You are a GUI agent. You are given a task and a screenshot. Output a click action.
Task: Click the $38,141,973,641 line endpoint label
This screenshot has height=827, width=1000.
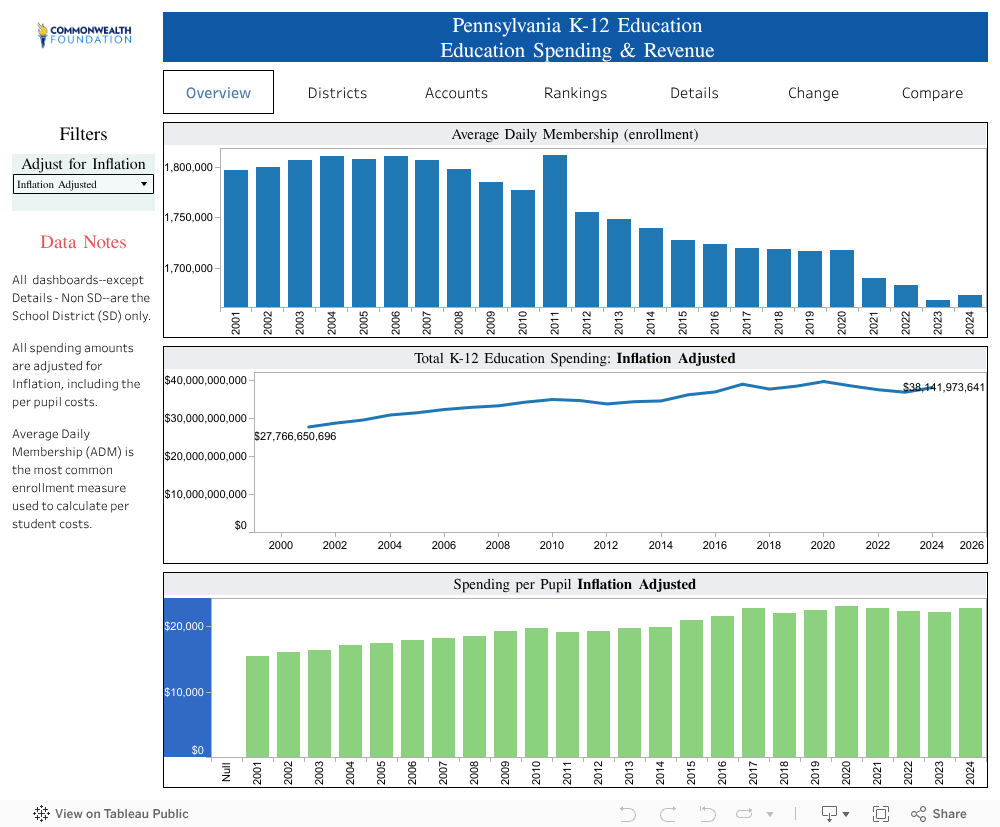(x=943, y=387)
